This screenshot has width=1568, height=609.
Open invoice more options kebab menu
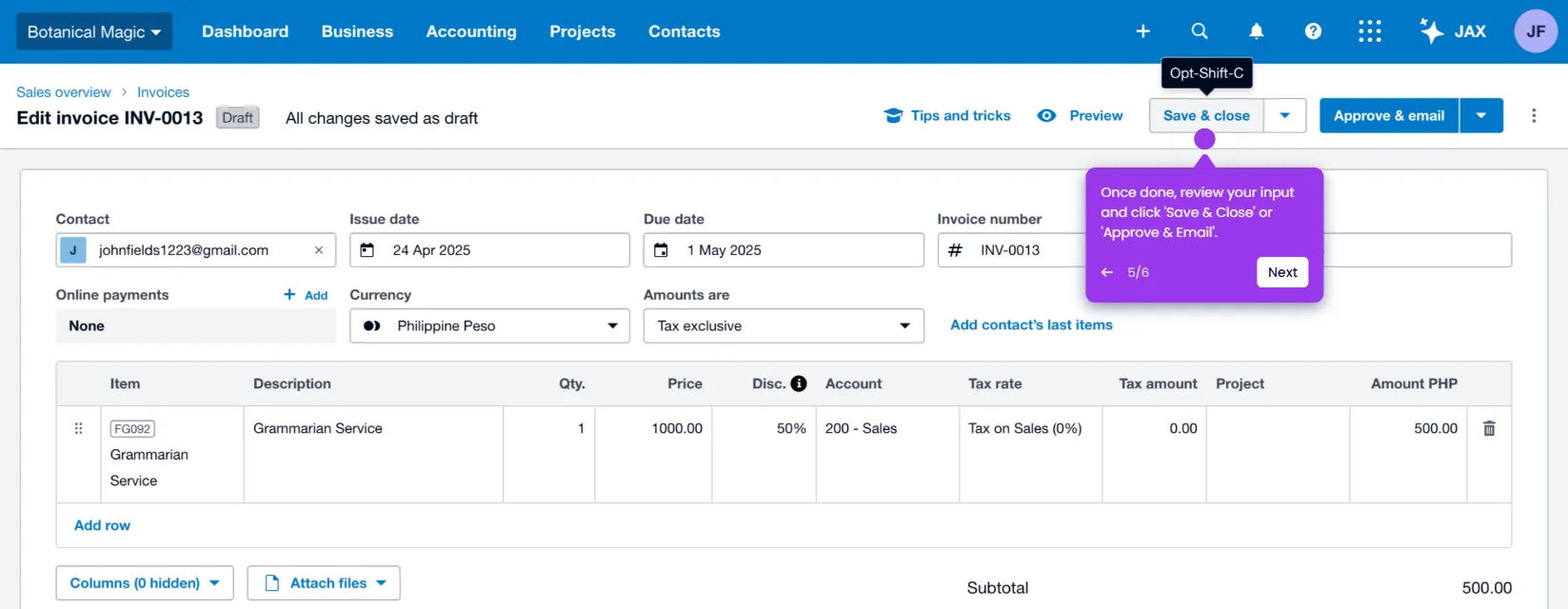click(1534, 116)
